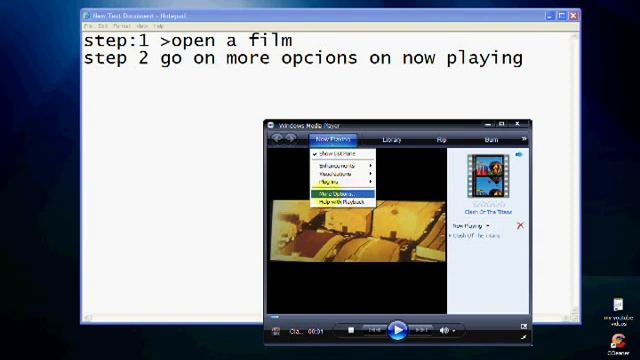Click the Media Player forward arrow
This screenshot has width=640, height=360.
[x=291, y=139]
